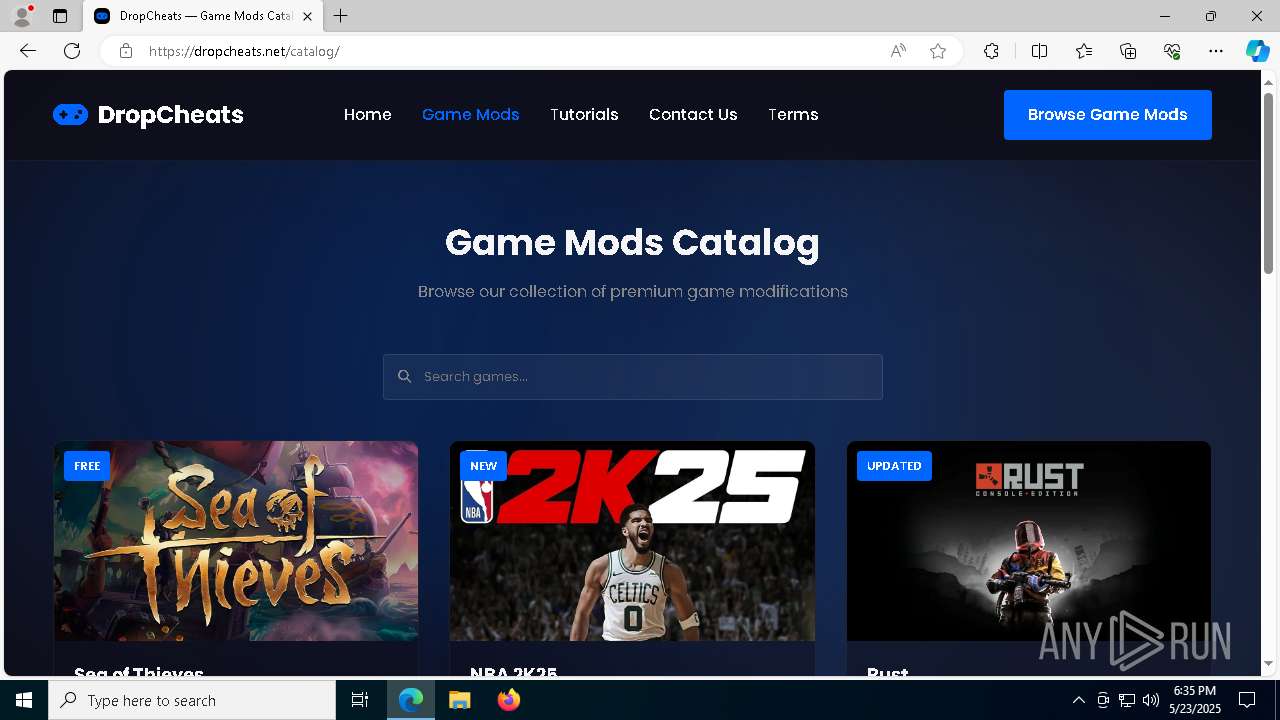Click the FREE badge on Sea of Thieves
1280x720 pixels.
[87, 466]
